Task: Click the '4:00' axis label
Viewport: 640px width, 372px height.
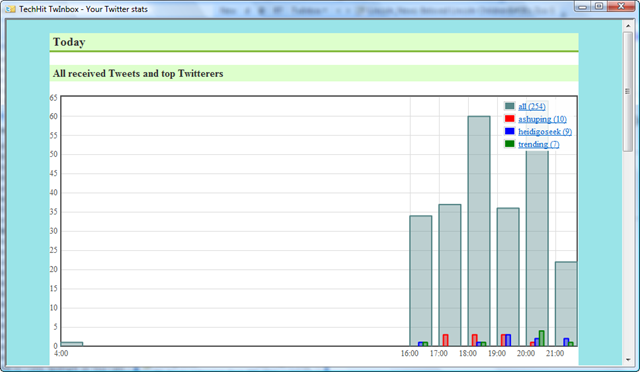Action: click(61, 353)
